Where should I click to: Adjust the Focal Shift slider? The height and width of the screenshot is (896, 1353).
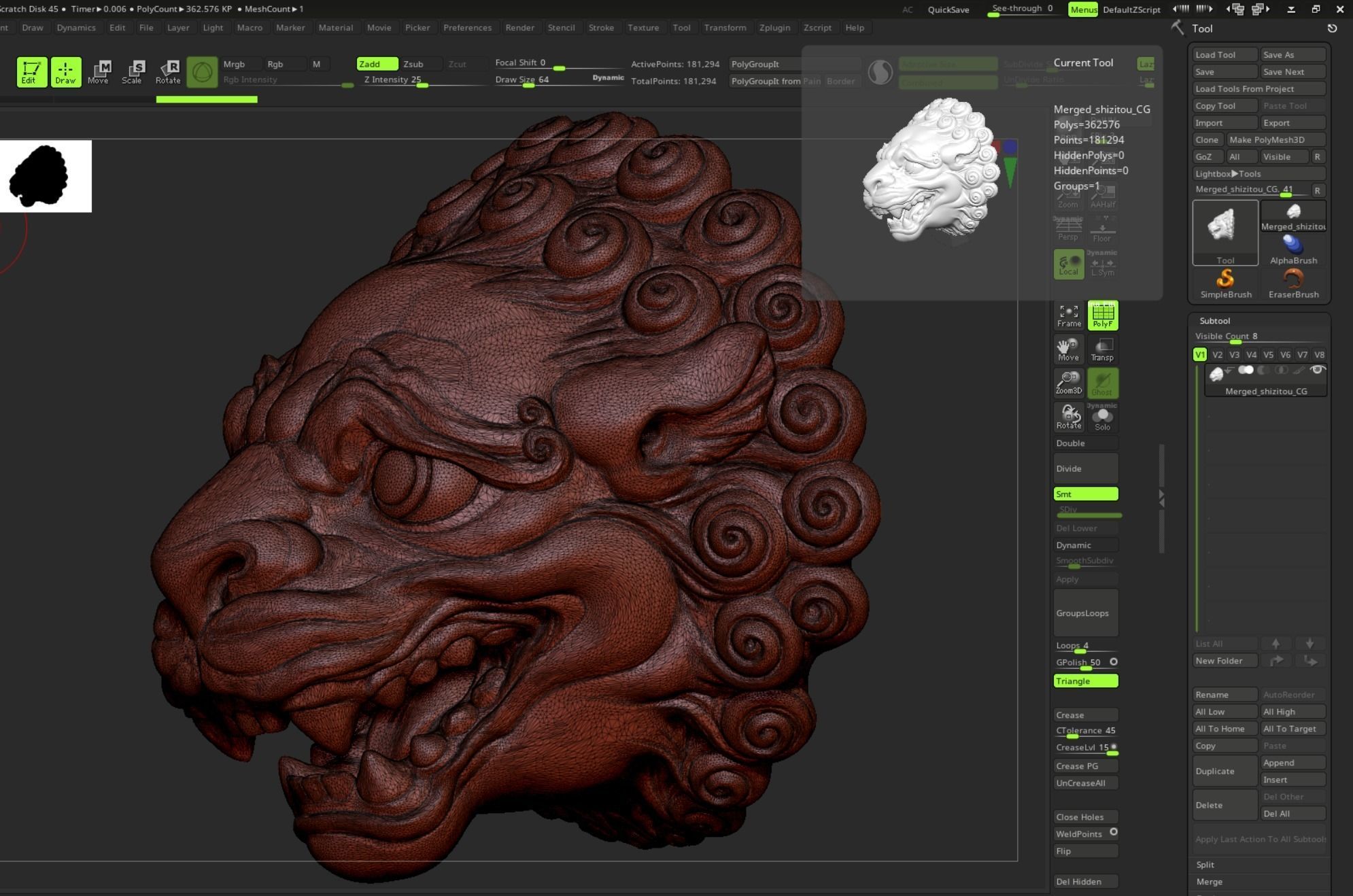point(559,63)
